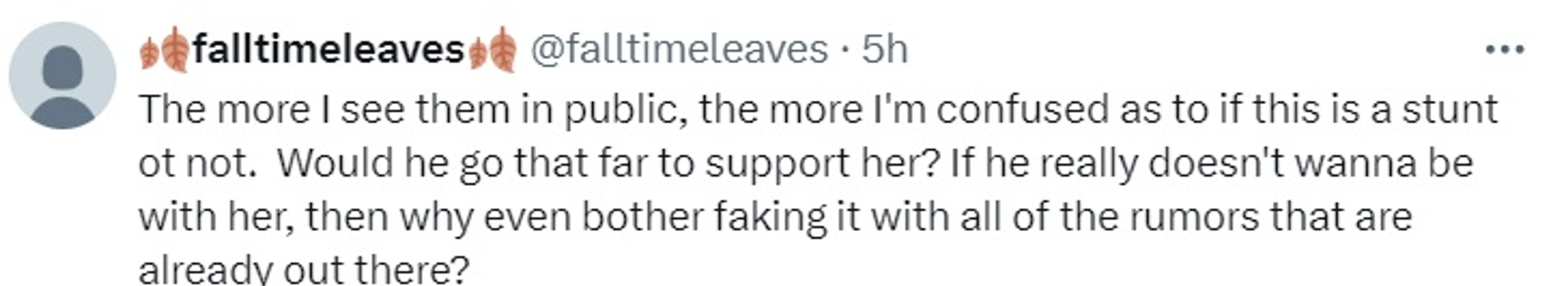
Task: Click the tweet line starting "with her, then why"
Action: pyautogui.click(x=774, y=217)
